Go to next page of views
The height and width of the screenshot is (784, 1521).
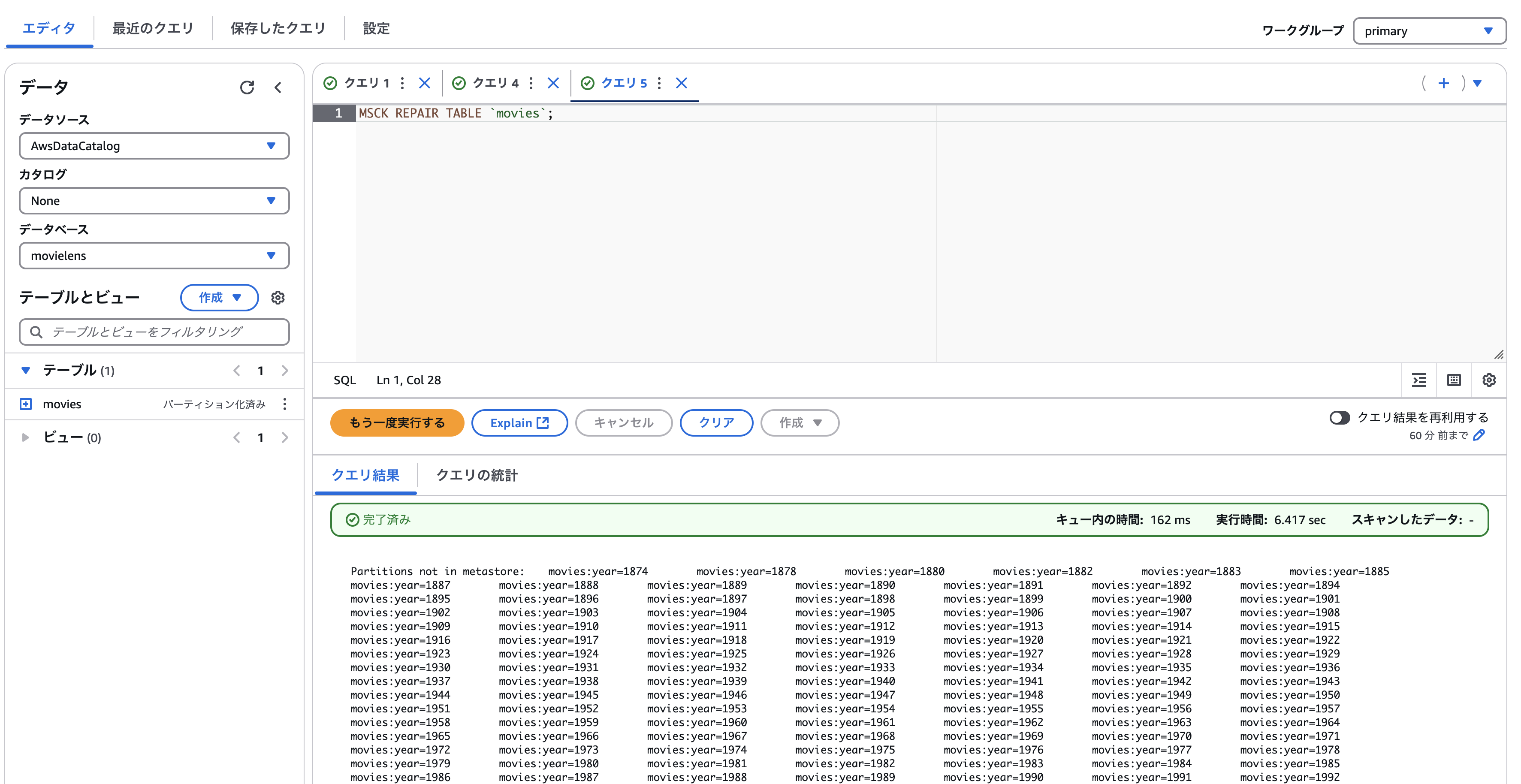284,437
